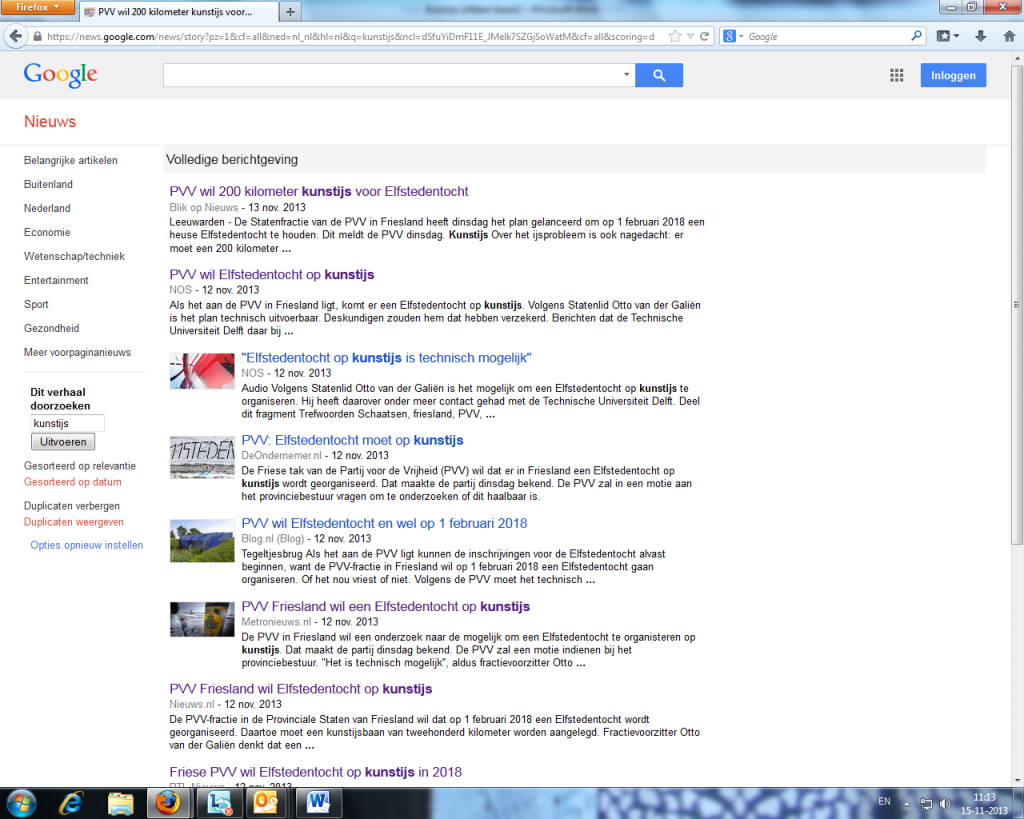
Task: Click the red NOS article thumbnail
Action: tap(202, 371)
